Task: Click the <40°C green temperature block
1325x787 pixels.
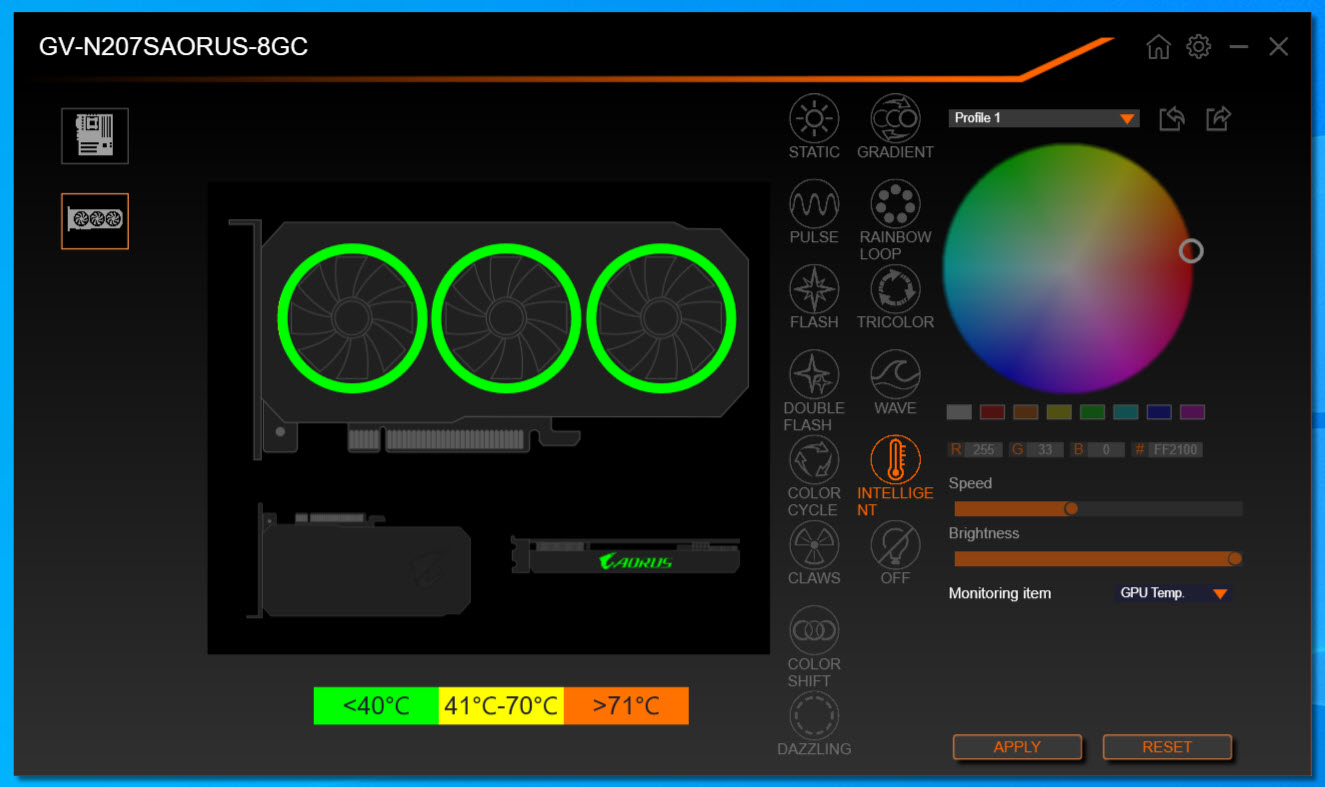Action: click(x=376, y=706)
